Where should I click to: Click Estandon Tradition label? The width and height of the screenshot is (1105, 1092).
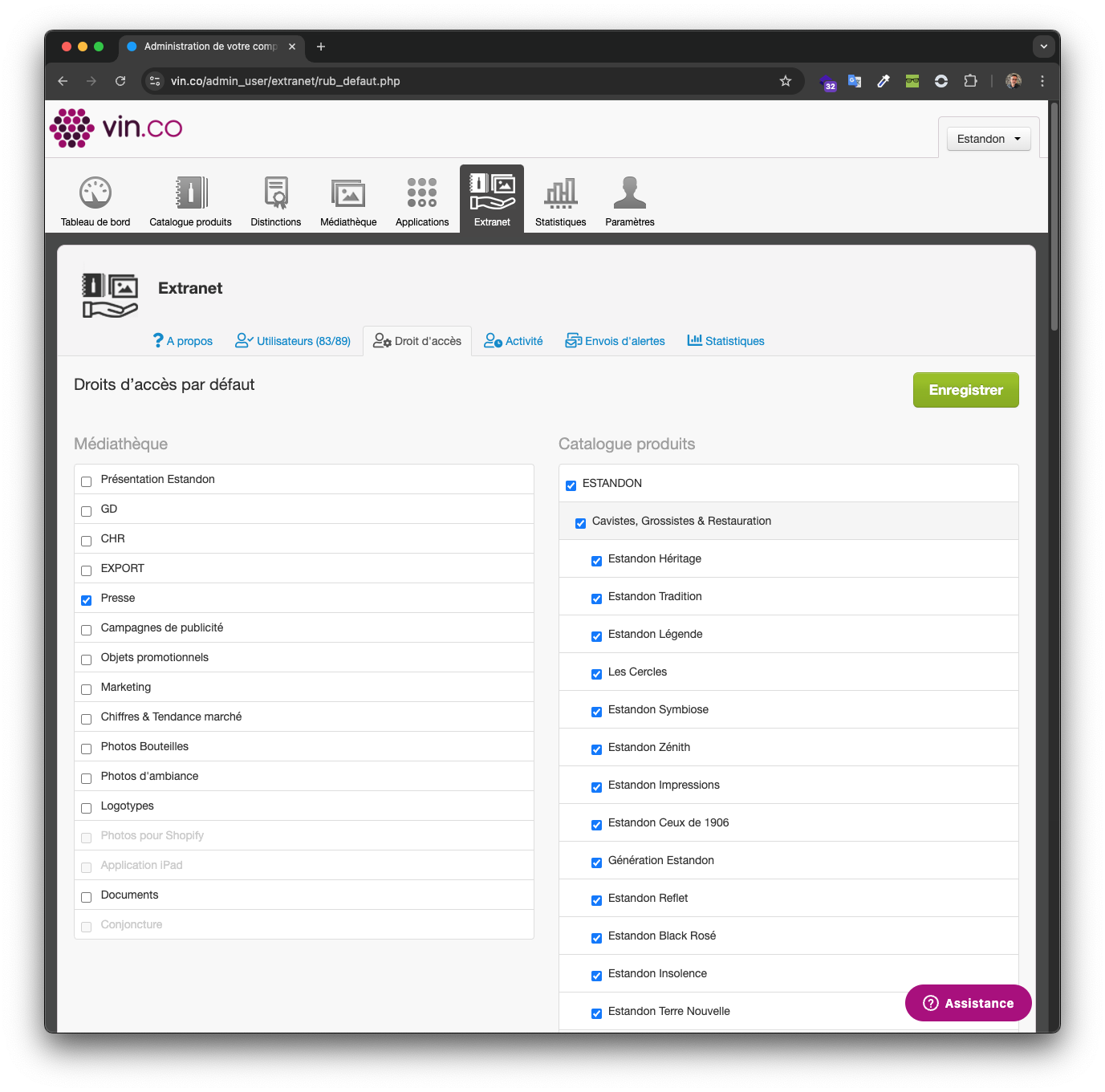[655, 596]
